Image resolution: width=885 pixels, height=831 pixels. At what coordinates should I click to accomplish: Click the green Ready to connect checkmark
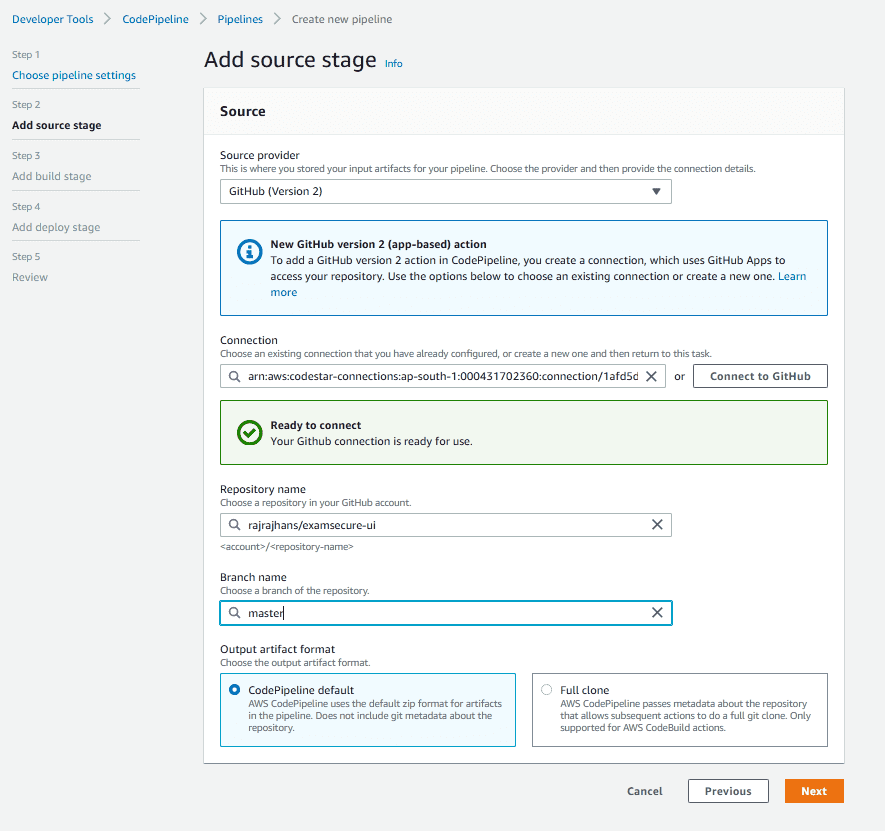(x=249, y=433)
